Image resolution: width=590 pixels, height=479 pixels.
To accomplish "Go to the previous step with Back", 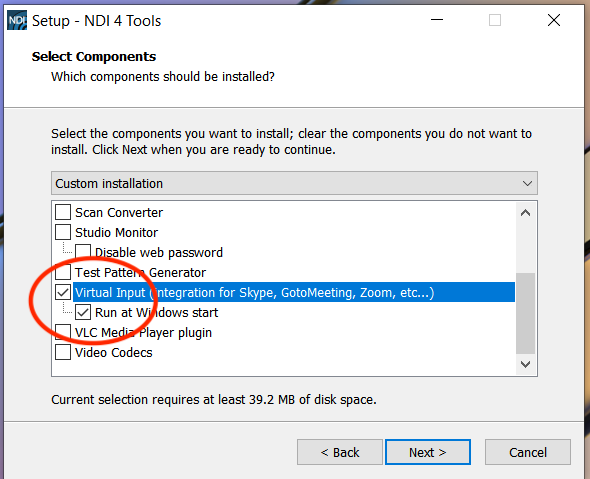I will click(340, 452).
